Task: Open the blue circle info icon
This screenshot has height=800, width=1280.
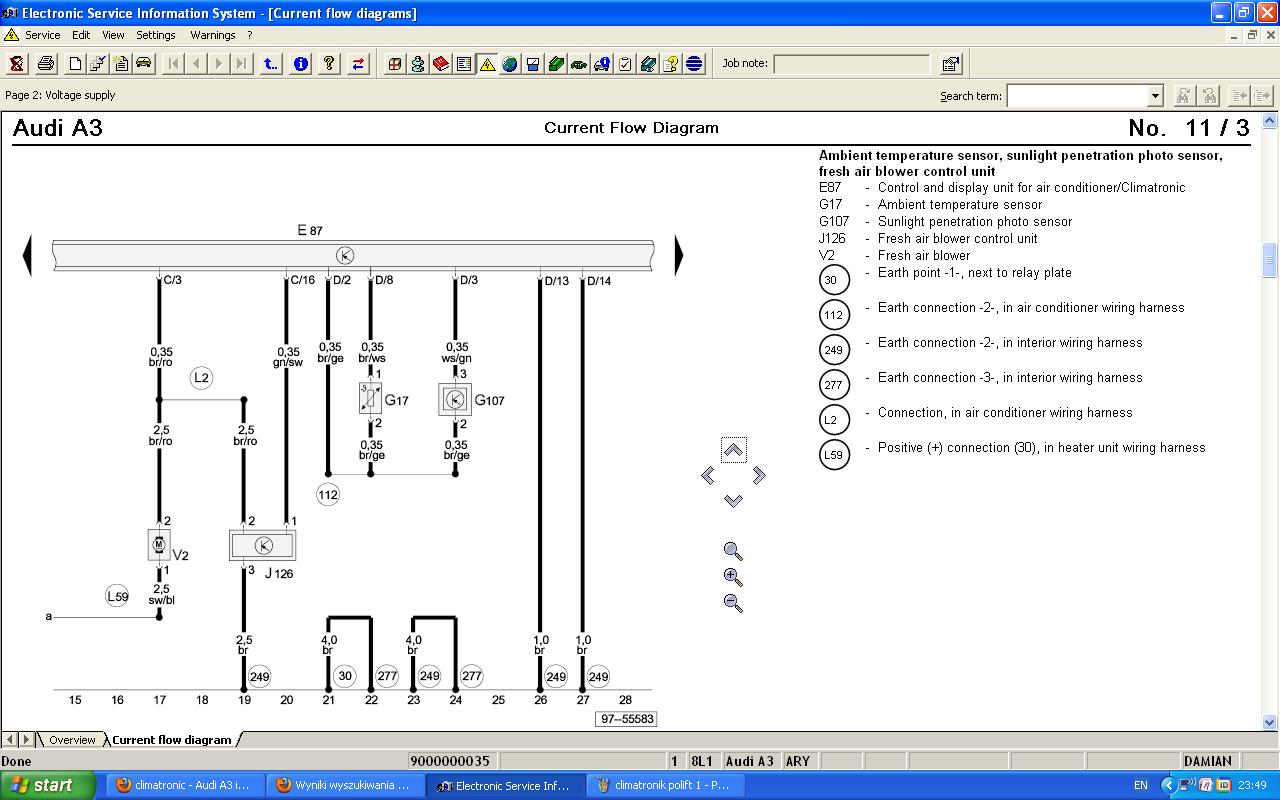Action: coord(300,64)
